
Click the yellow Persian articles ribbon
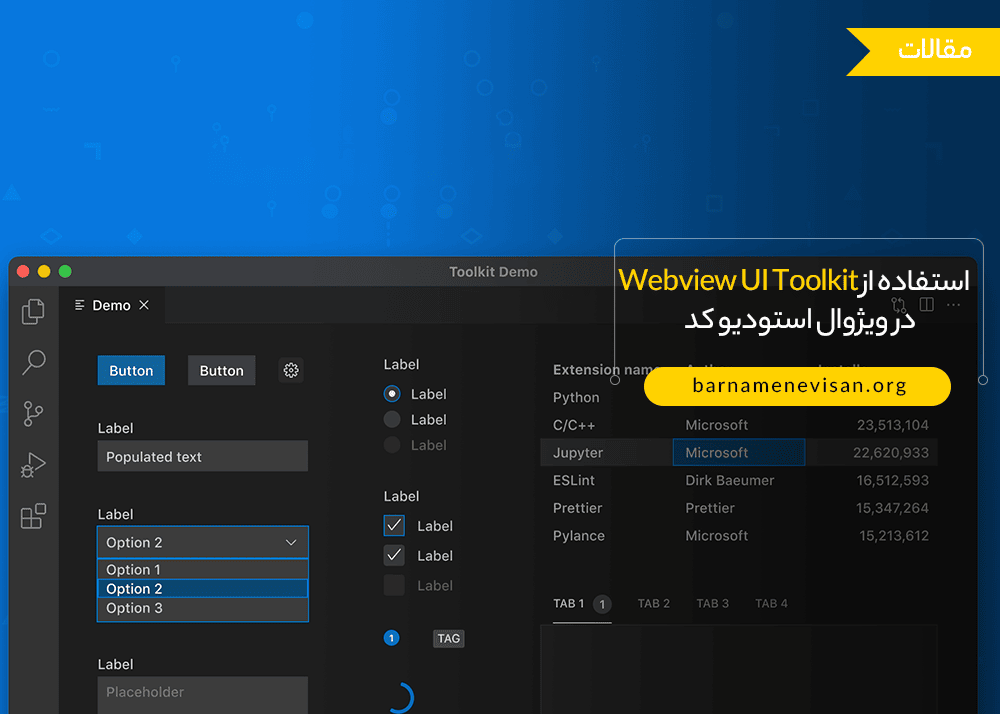click(x=923, y=52)
